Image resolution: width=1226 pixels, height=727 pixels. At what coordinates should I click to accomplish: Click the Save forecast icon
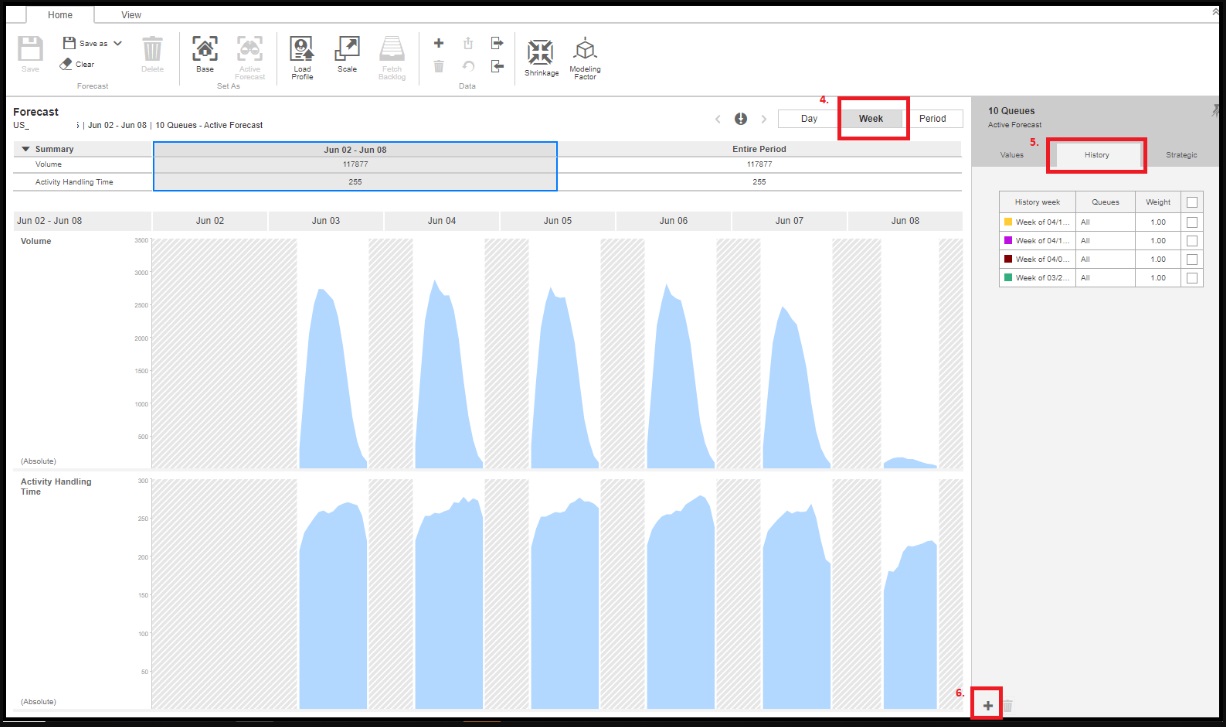click(x=30, y=49)
